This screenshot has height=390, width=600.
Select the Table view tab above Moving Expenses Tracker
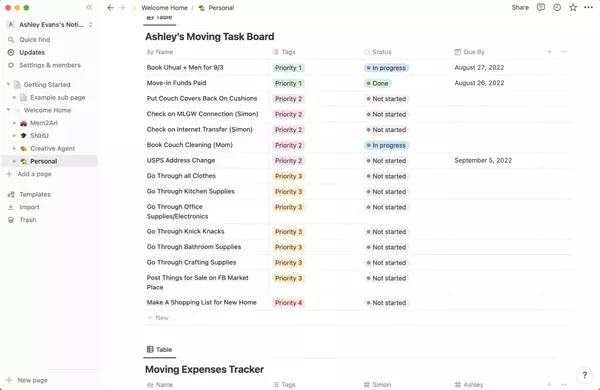tap(160, 349)
